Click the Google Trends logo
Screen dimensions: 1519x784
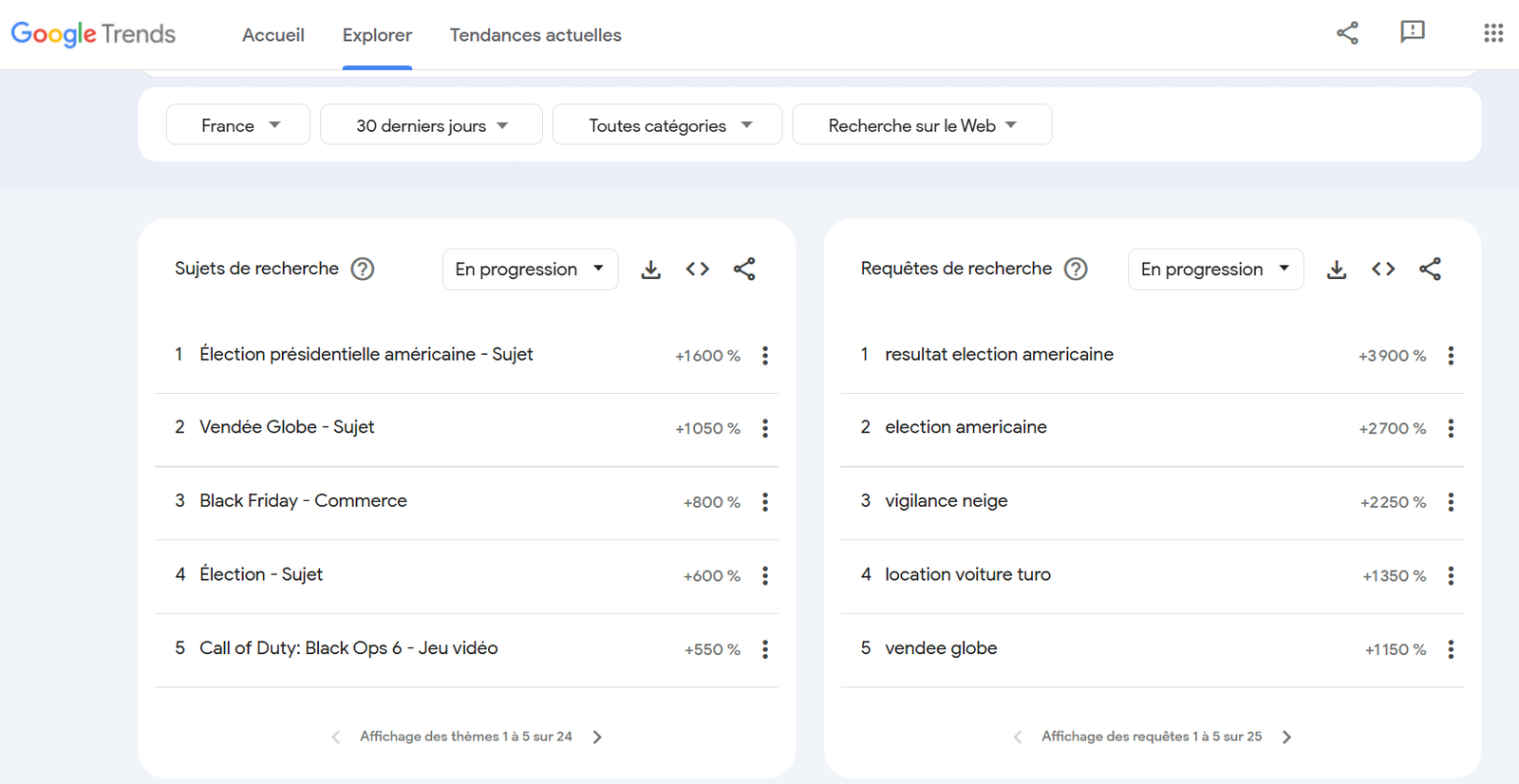coord(93,34)
